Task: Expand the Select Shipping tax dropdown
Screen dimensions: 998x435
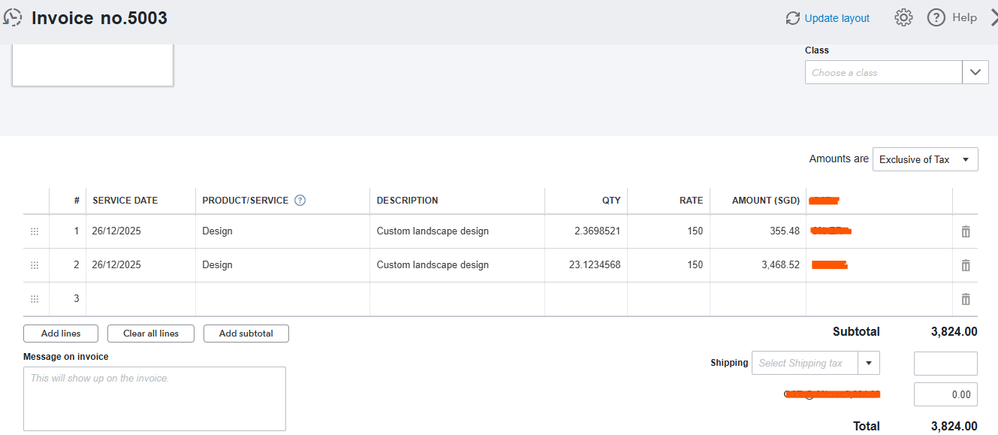Action: (869, 363)
